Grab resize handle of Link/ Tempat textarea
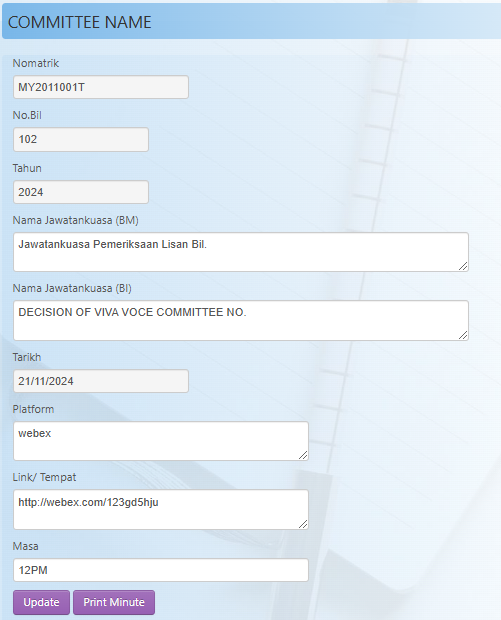 pyautogui.click(x=303, y=524)
